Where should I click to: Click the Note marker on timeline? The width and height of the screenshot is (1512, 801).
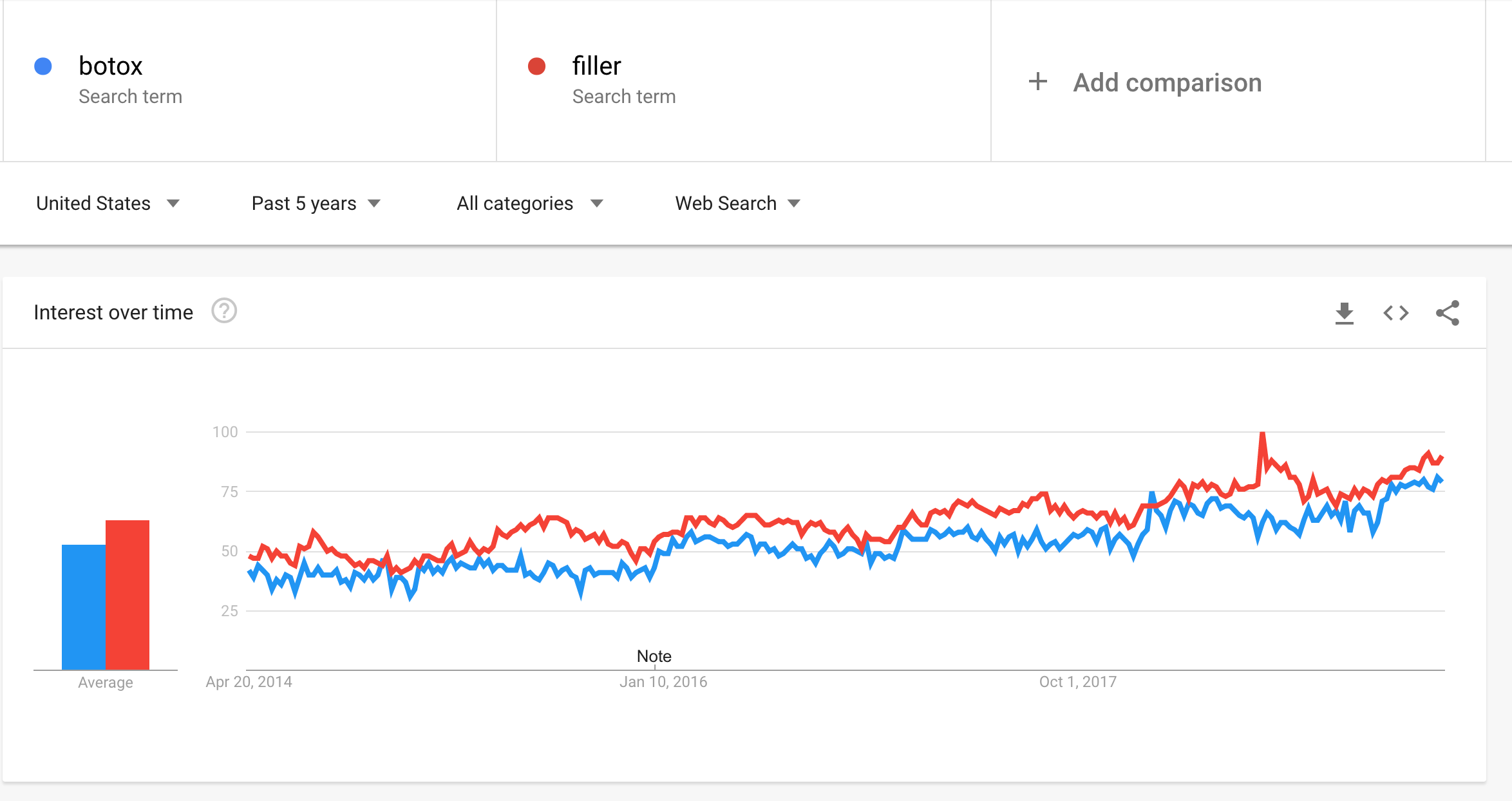point(654,656)
